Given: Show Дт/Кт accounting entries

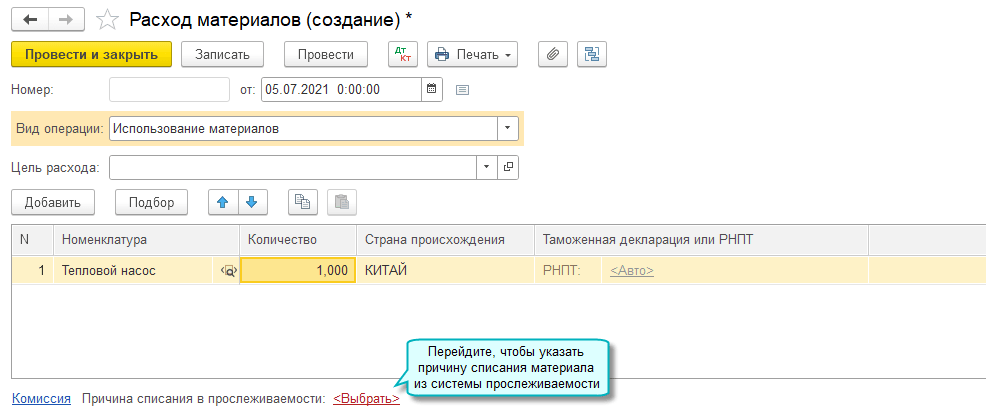Looking at the screenshot, I should click(402, 54).
